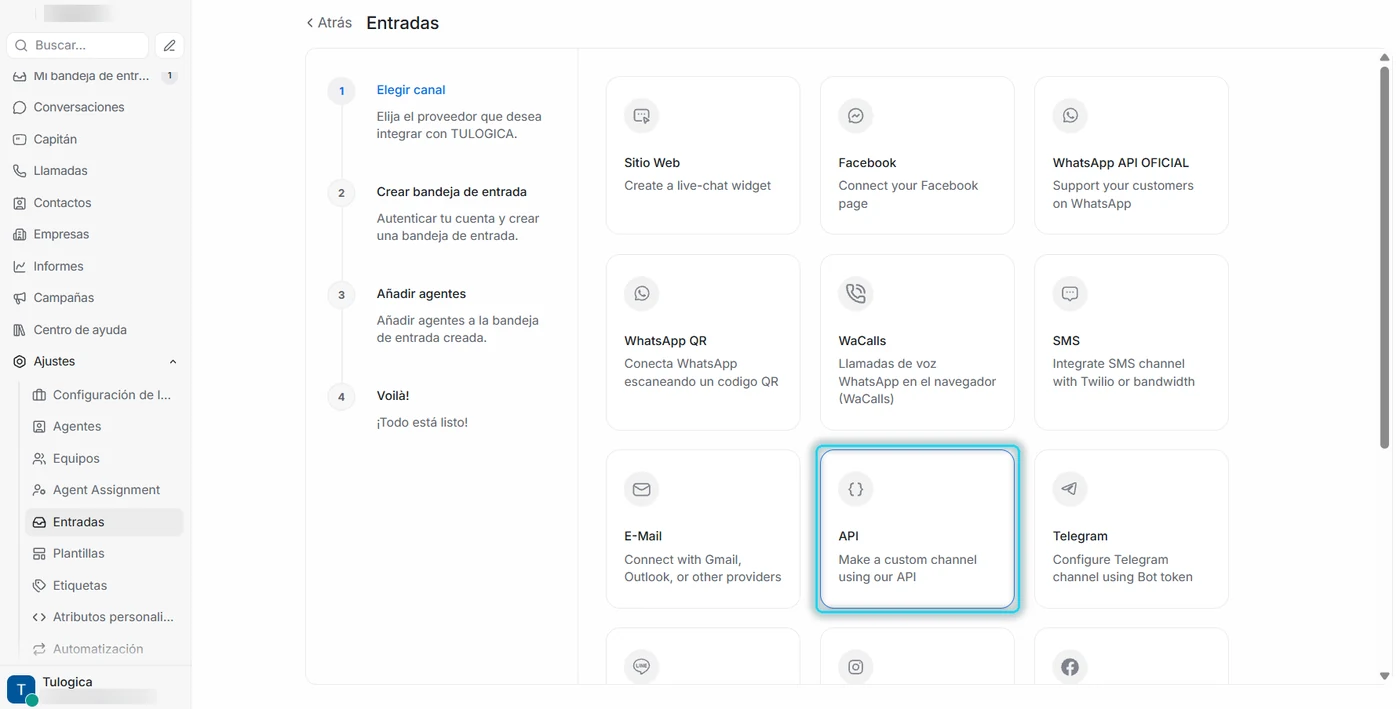
Task: Open Automatización settings
Action: 103,649
